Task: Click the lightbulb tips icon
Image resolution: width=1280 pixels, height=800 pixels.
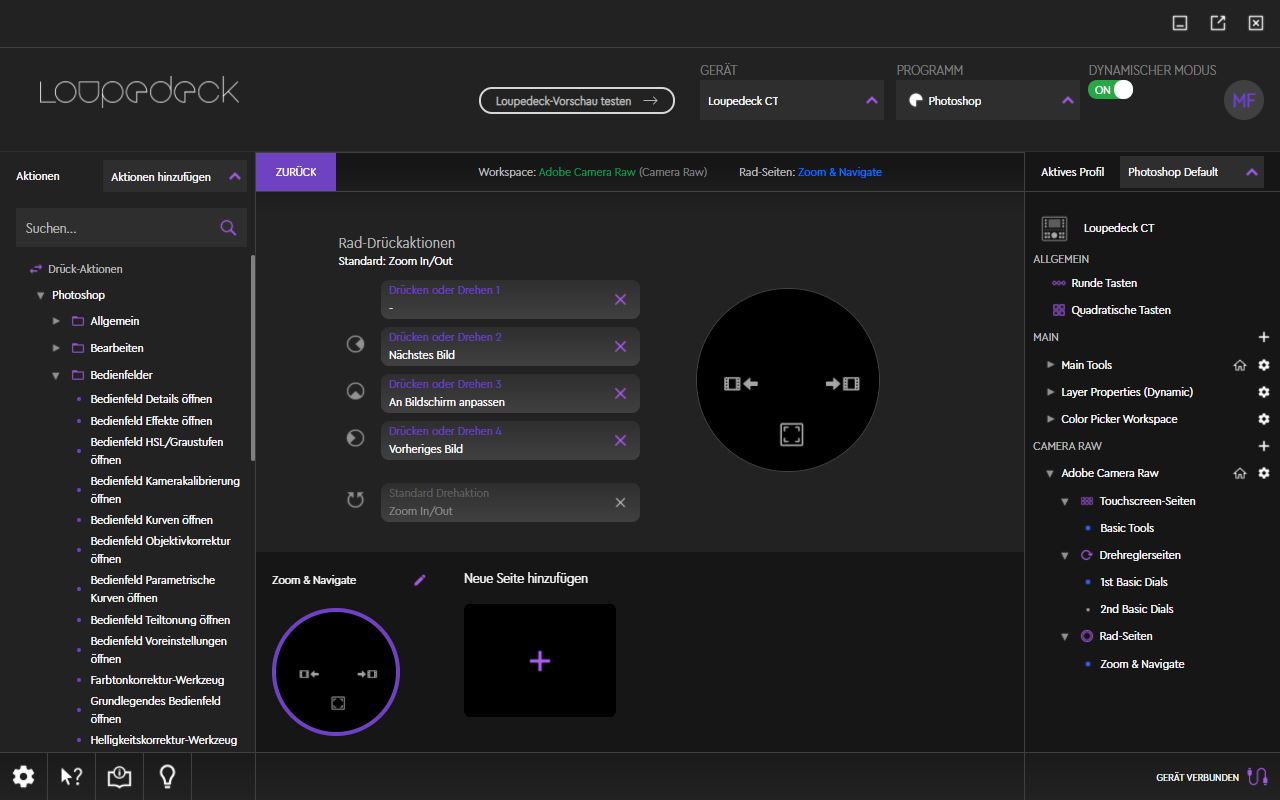Action: click(x=167, y=776)
